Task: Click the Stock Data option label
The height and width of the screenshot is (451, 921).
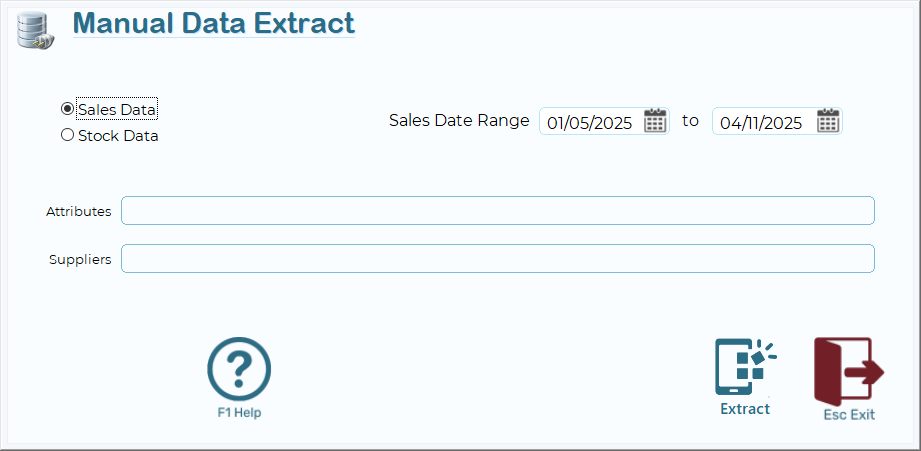Action: [x=118, y=136]
